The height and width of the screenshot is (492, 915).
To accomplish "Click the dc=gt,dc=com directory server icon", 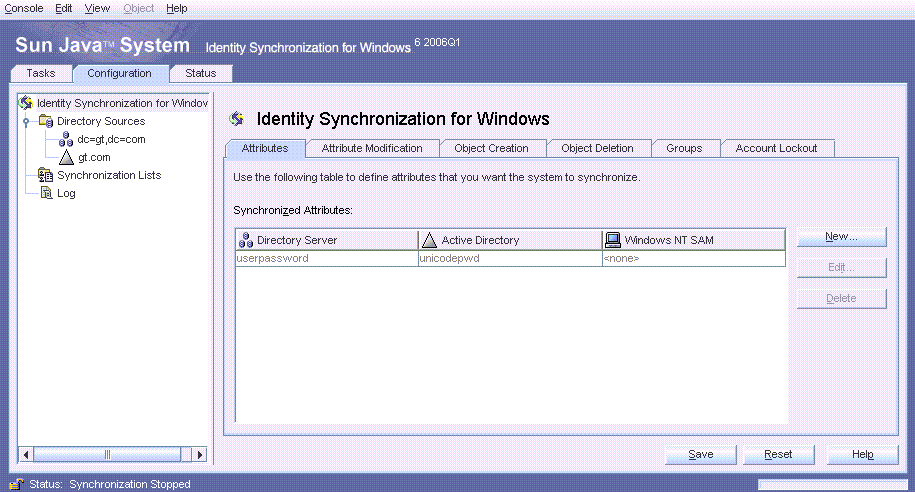I will [66, 139].
